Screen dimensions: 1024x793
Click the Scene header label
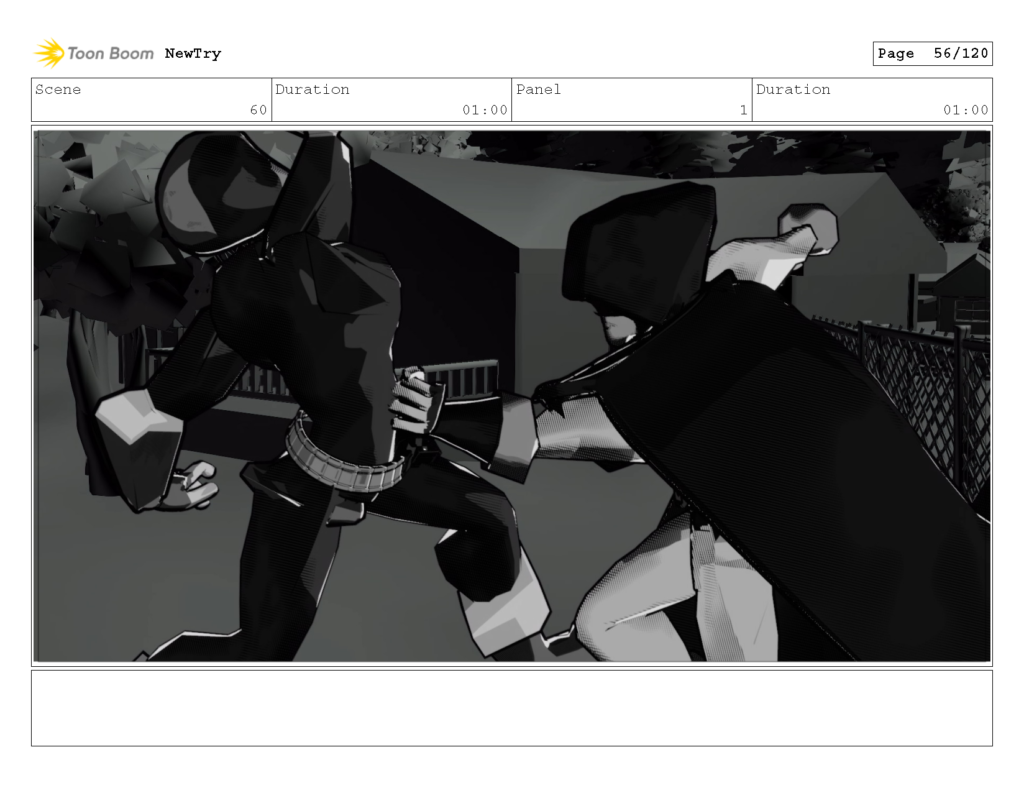pyautogui.click(x=57, y=89)
